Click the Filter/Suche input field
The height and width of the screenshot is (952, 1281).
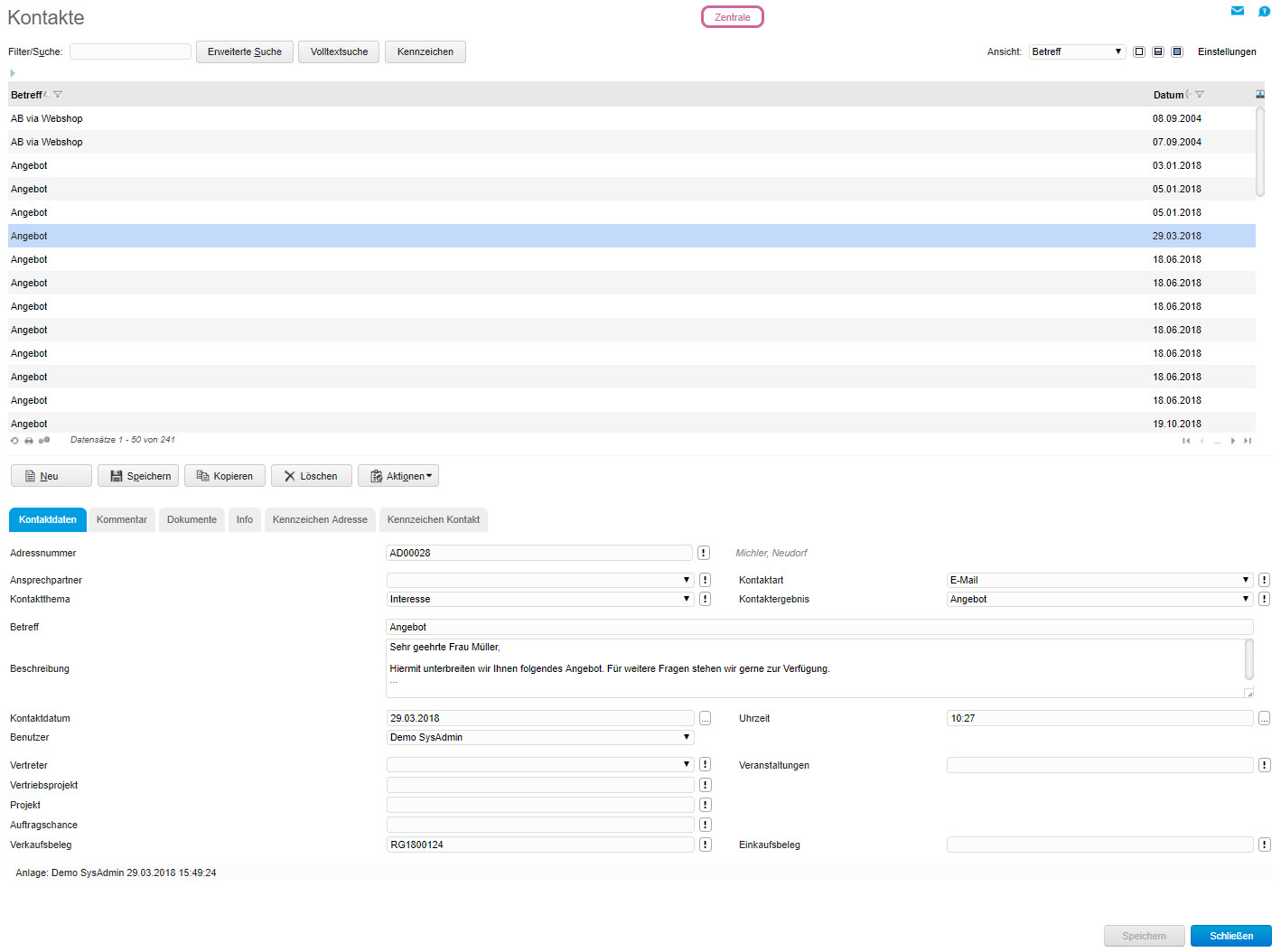pos(130,51)
